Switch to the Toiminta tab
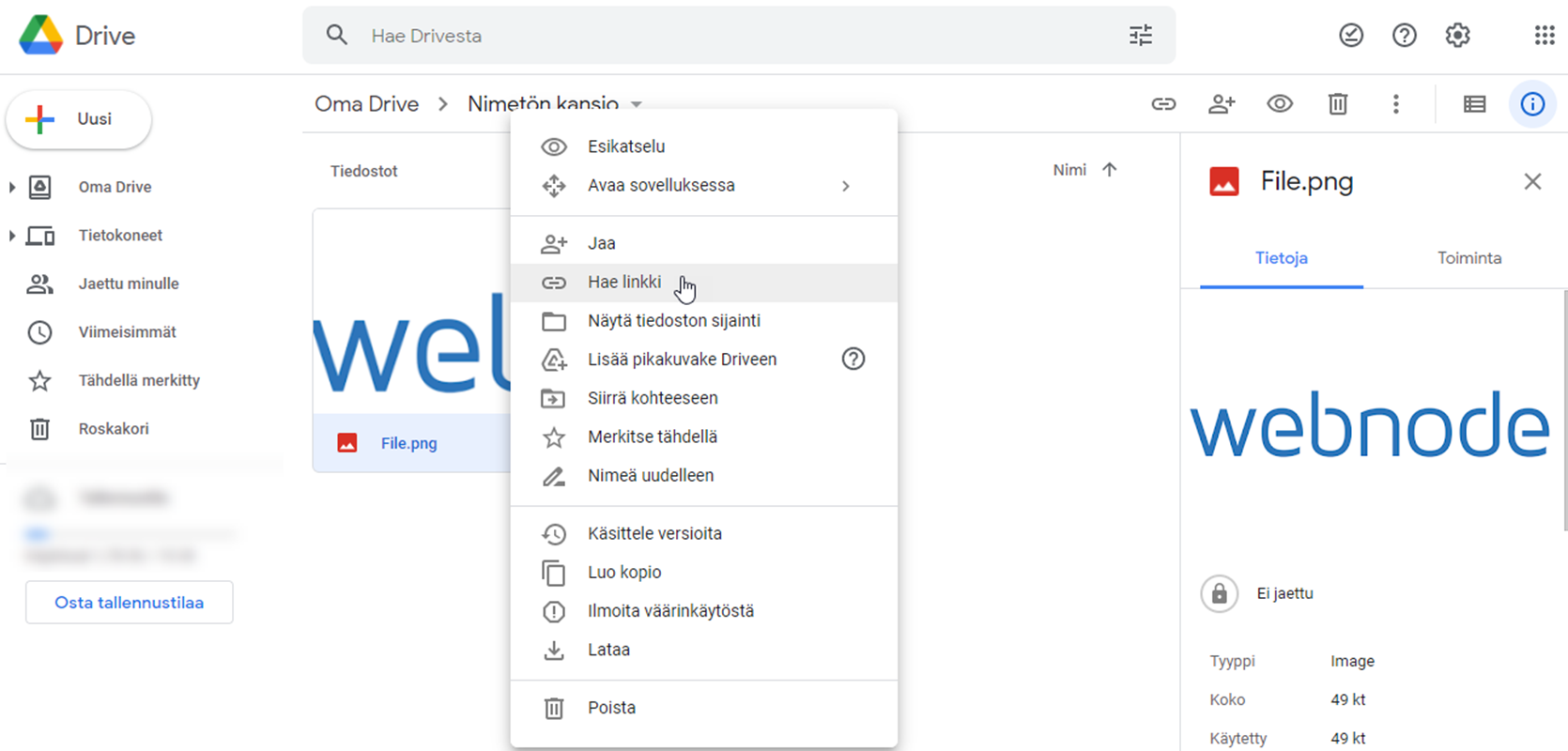The image size is (1568, 751). (1468, 258)
